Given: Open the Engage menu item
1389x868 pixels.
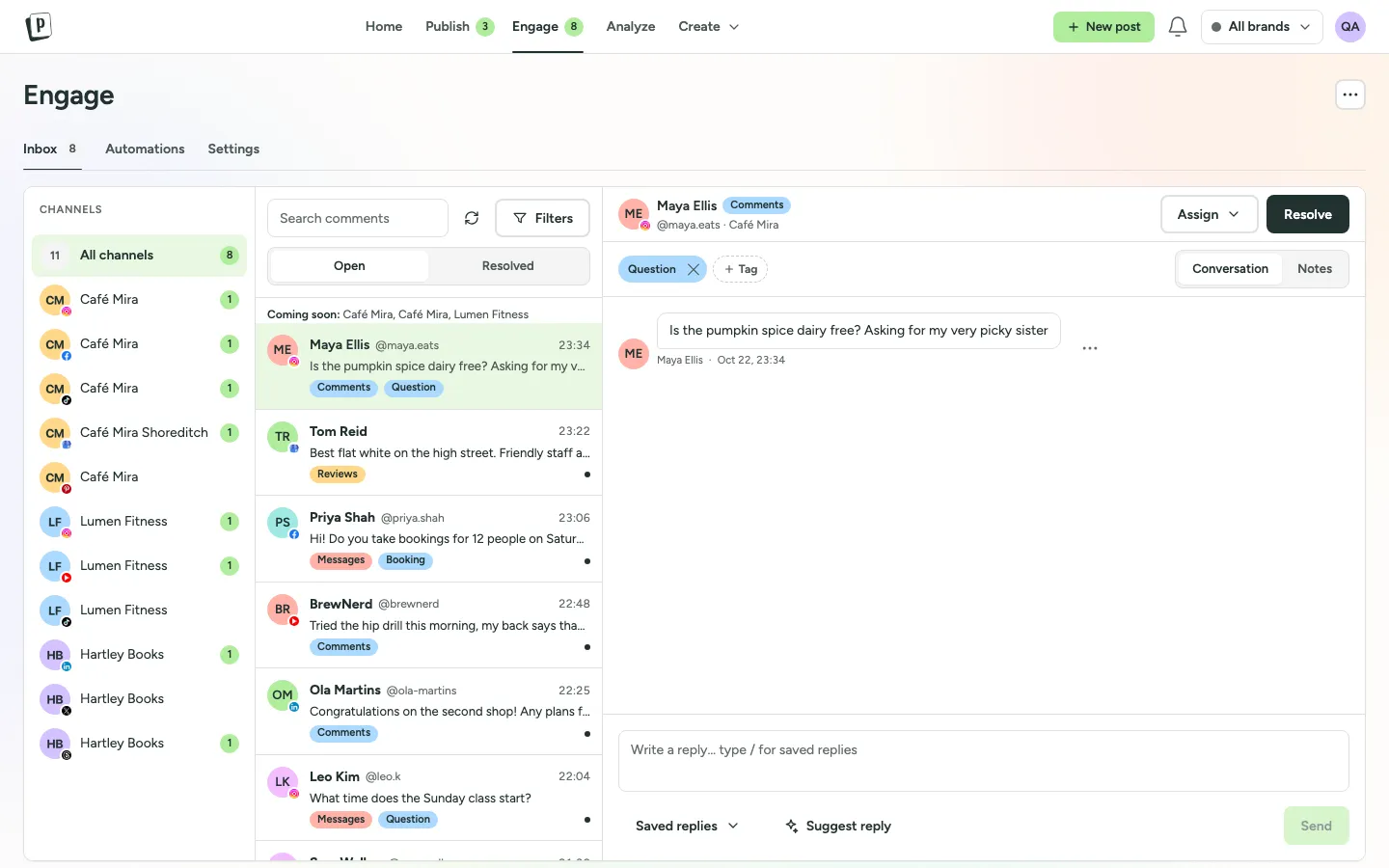Looking at the screenshot, I should (547, 27).
